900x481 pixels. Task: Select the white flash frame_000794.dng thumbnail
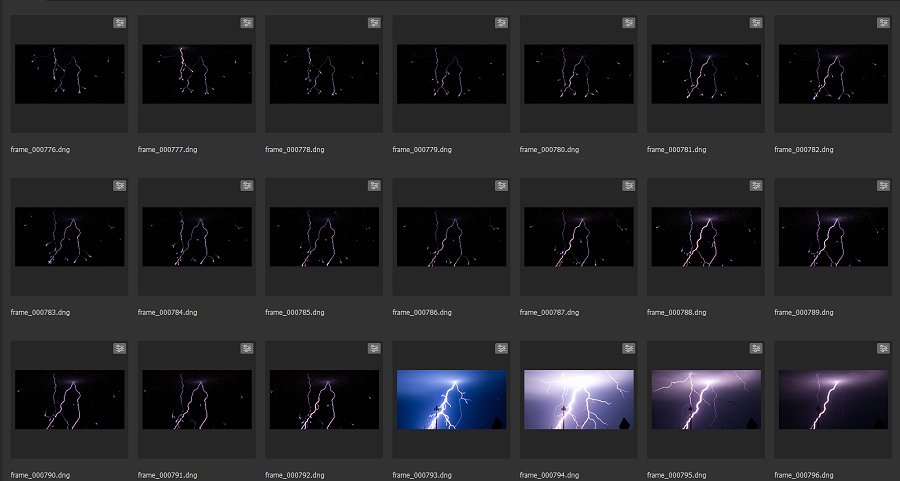coord(579,399)
